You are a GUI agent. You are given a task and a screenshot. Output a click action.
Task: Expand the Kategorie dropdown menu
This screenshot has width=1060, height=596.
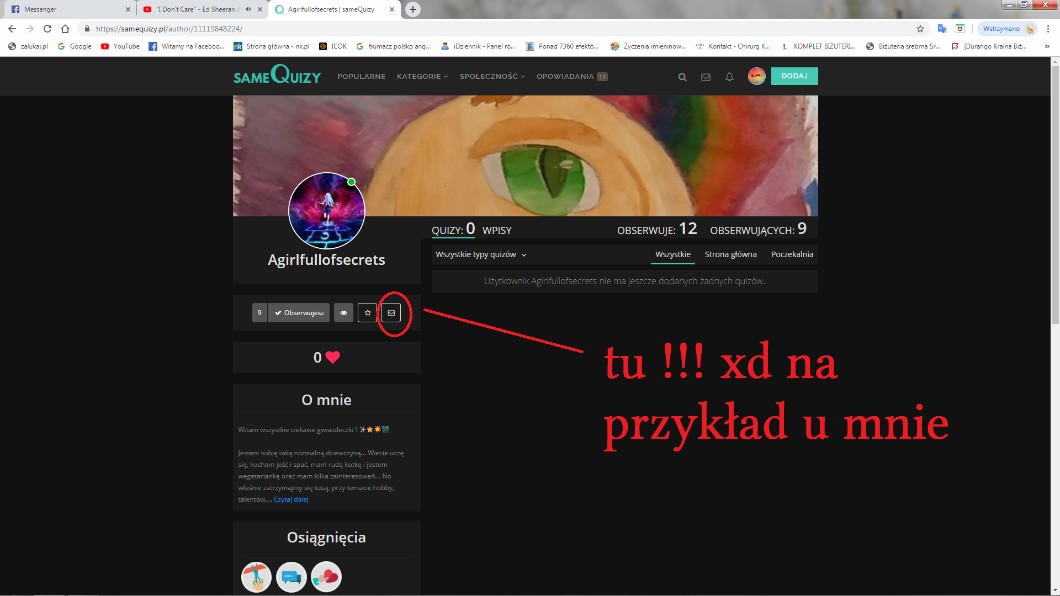pos(422,77)
